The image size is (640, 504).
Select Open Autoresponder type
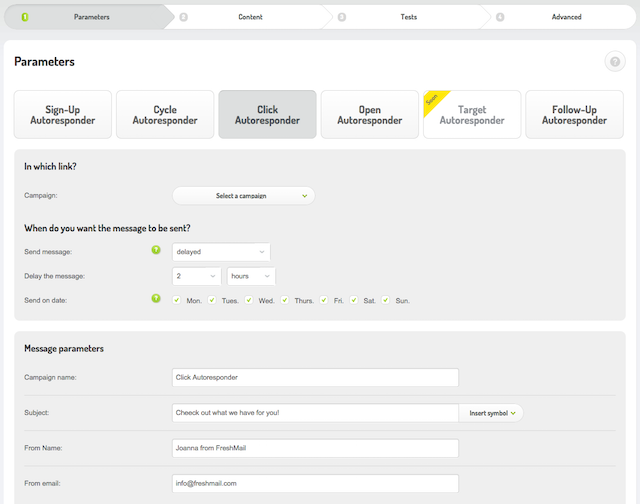click(x=370, y=115)
